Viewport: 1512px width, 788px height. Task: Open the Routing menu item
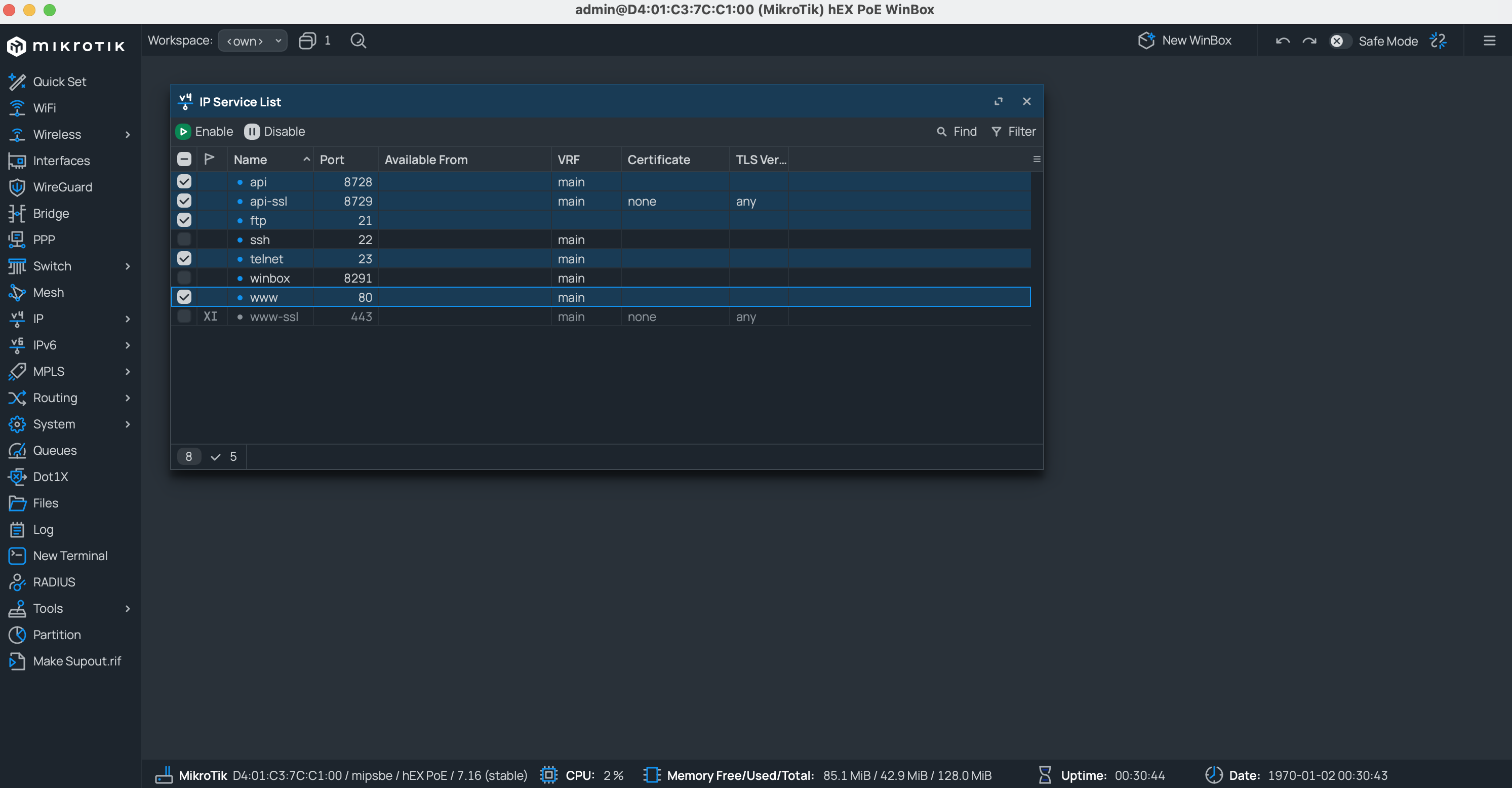(70, 398)
